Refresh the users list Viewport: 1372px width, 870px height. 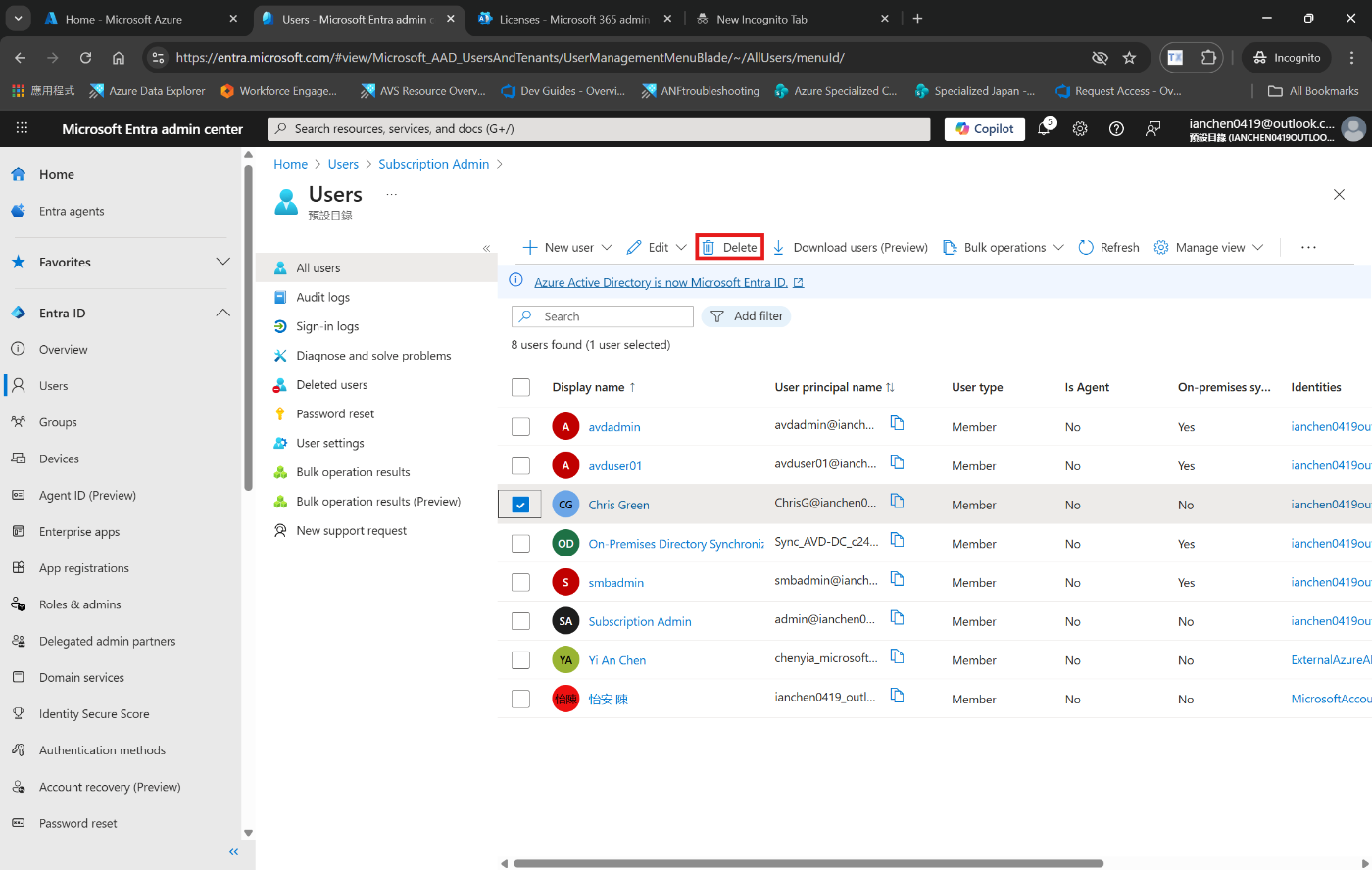coord(1108,248)
